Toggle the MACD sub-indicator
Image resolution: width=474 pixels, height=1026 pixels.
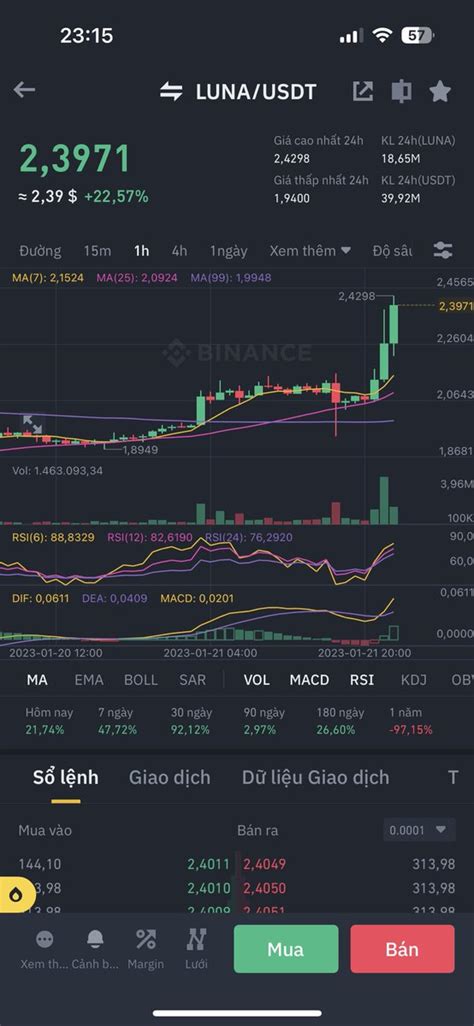point(309,680)
